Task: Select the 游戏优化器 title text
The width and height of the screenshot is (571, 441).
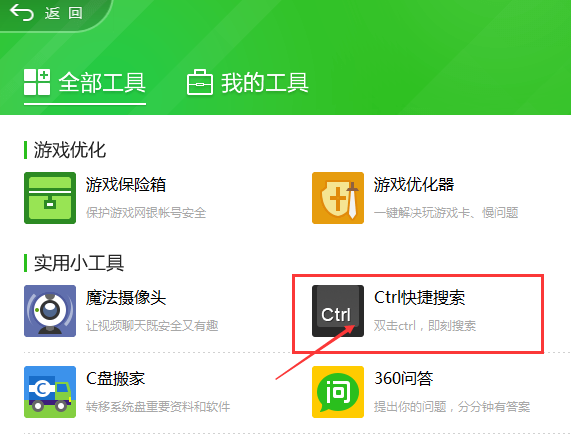Action: pyautogui.click(x=414, y=185)
